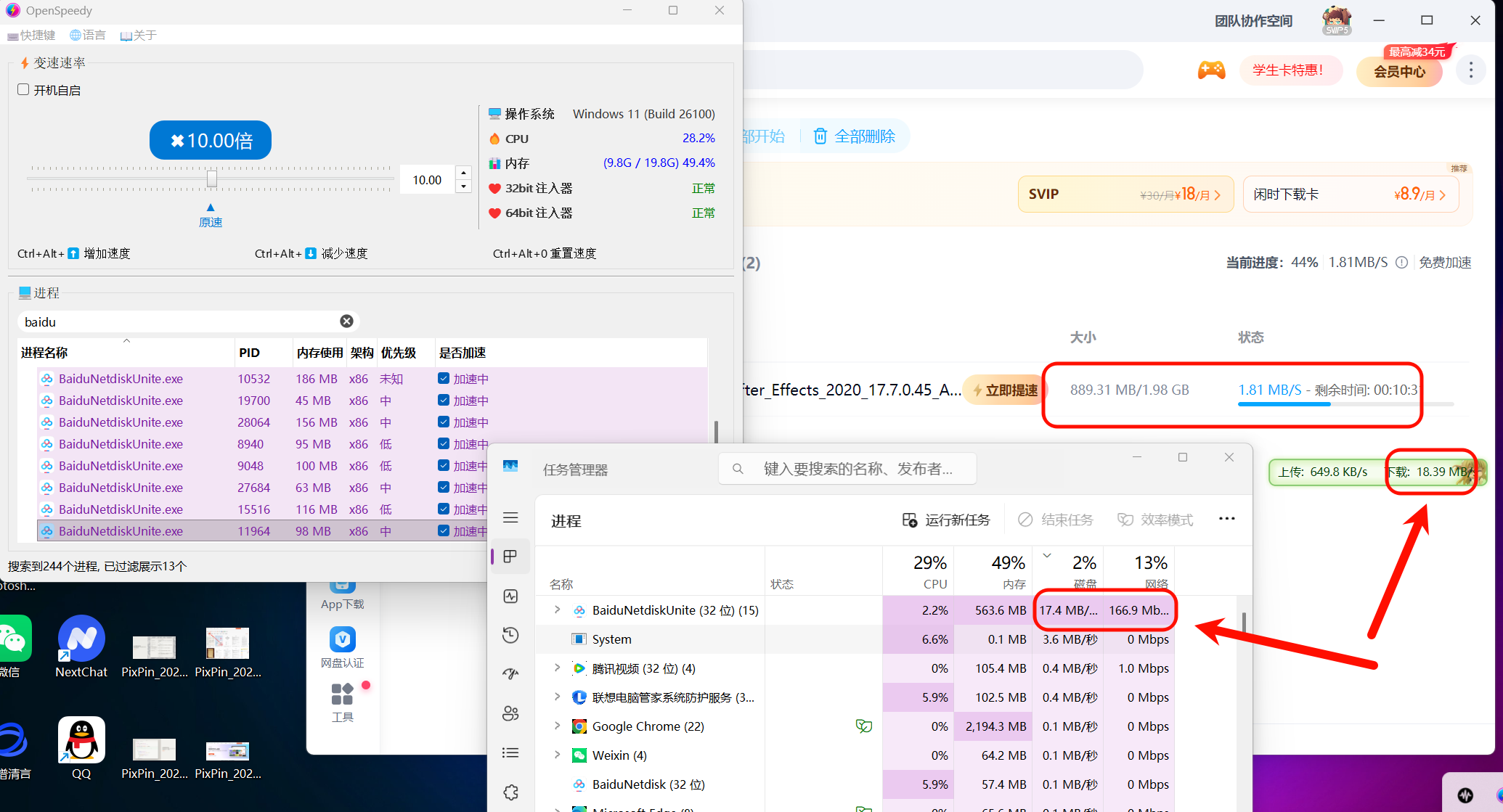Open Task Manager details list icon
This screenshot has width=1503, height=812.
pos(510,752)
